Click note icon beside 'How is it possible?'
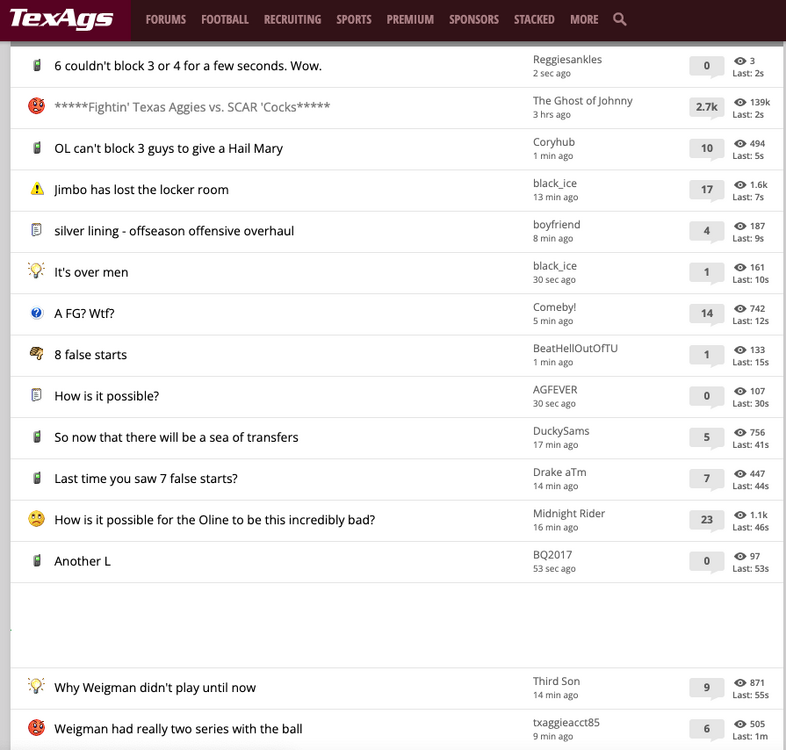786x750 pixels. pos(36,395)
